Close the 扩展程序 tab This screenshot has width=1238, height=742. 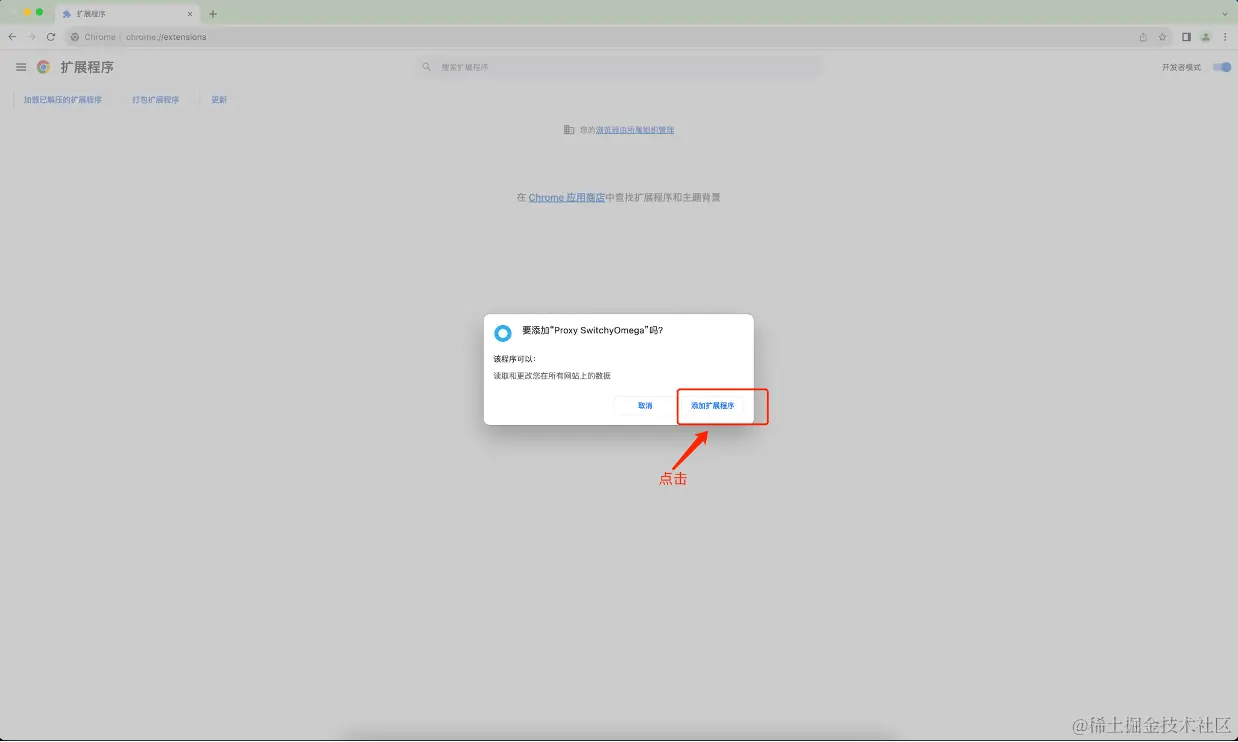pyautogui.click(x=190, y=14)
